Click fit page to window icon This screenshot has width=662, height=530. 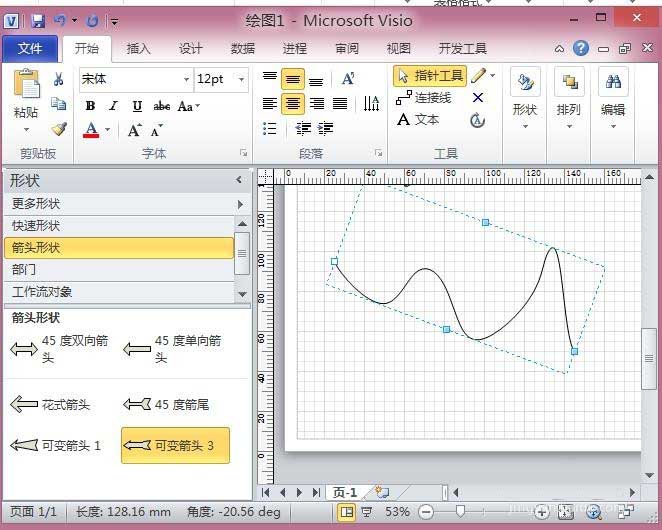566,512
